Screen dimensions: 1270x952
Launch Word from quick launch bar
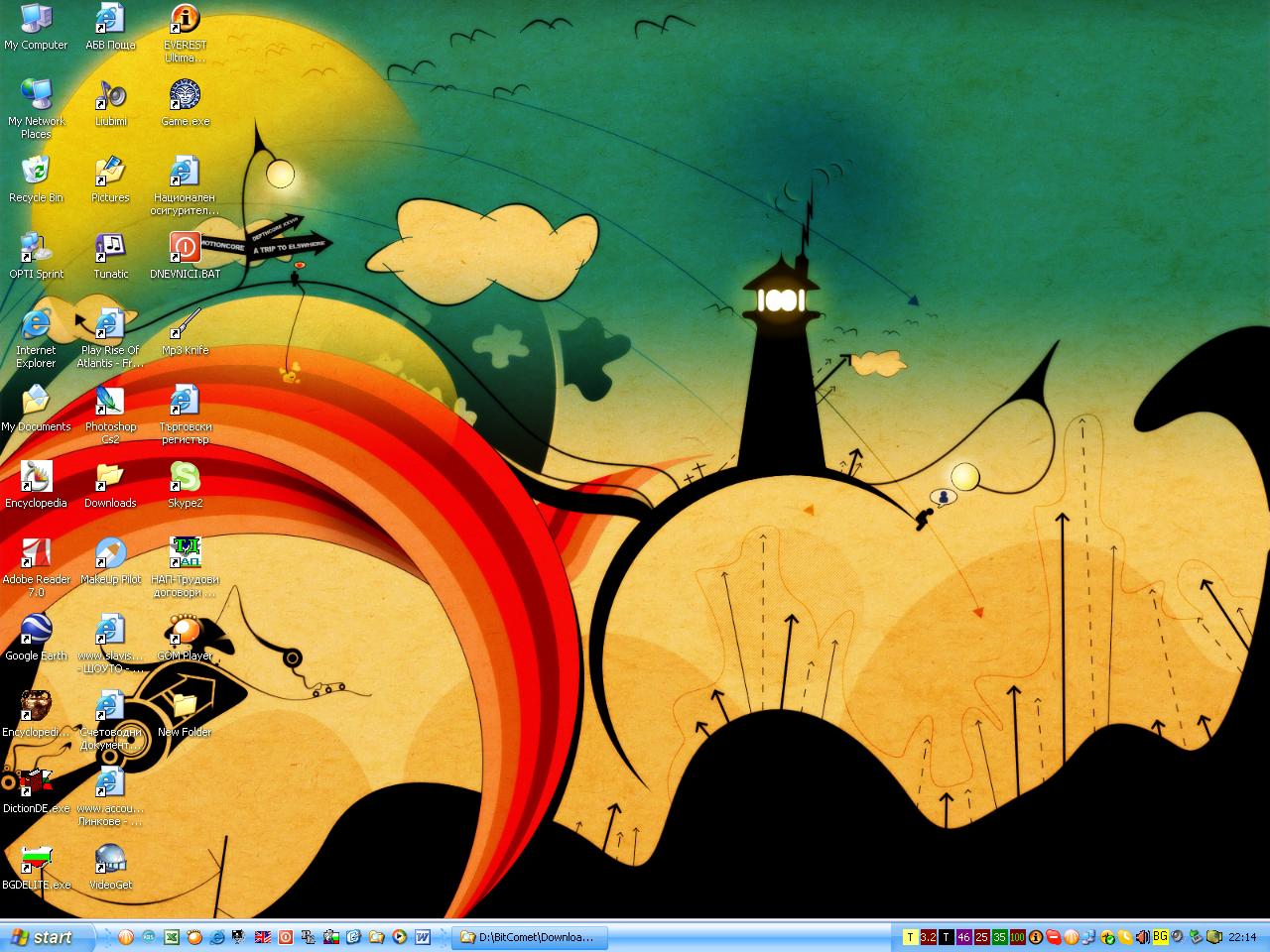click(423, 936)
